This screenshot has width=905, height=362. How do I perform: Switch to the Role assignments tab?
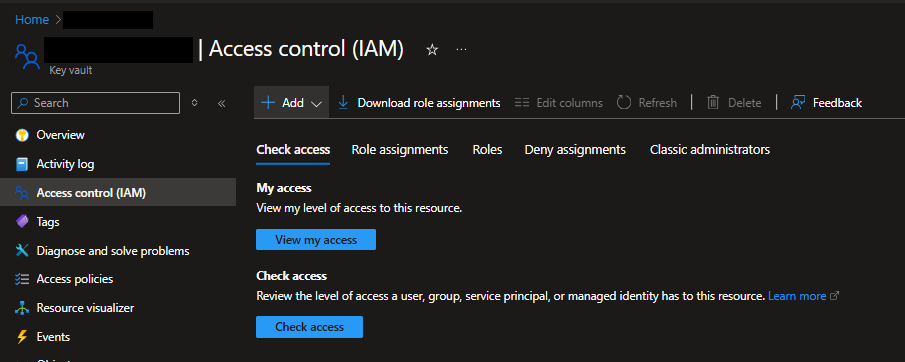[400, 150]
